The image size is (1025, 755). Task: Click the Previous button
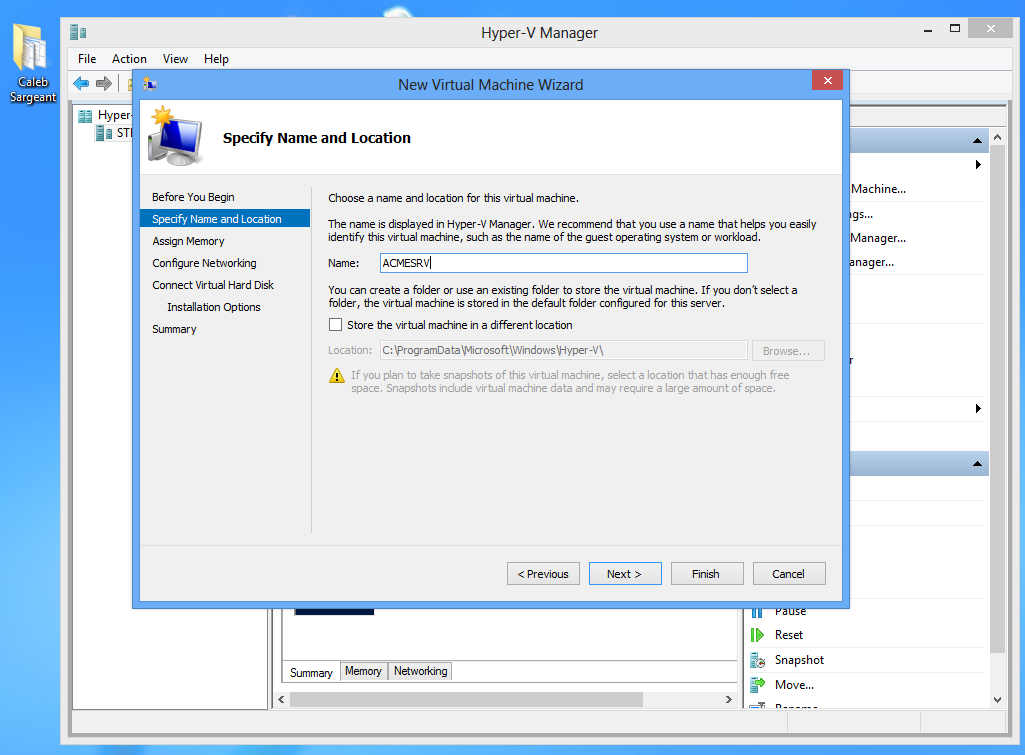pos(543,574)
